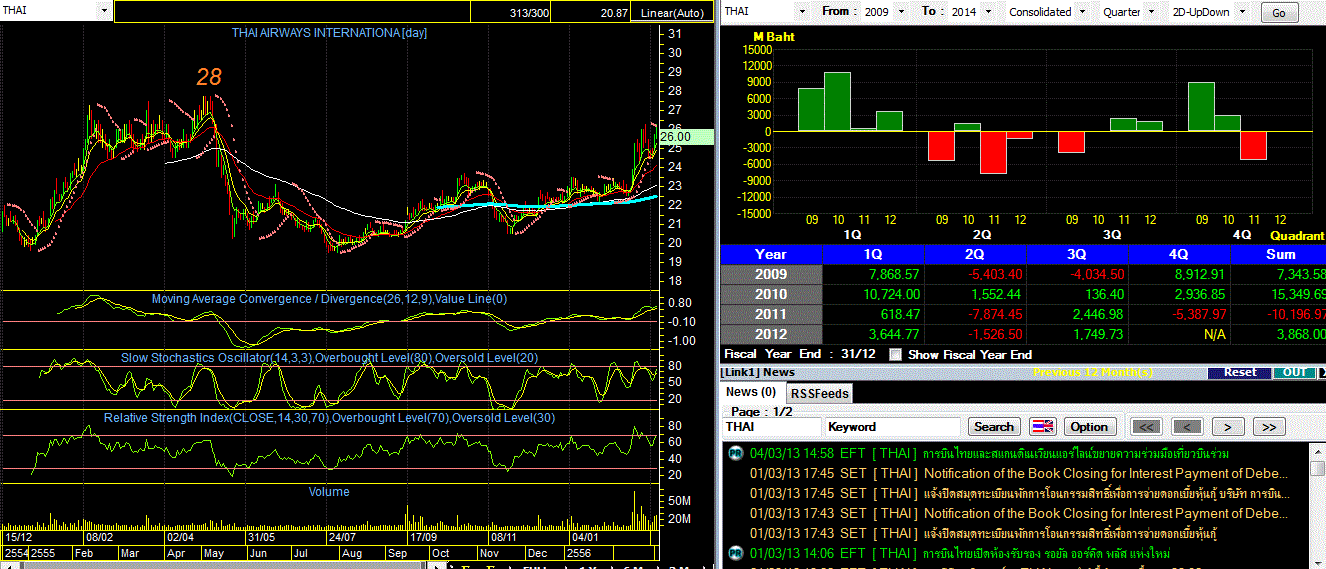Go to the first news page with <<
Screen dimensions: 1326x569
click(1146, 427)
